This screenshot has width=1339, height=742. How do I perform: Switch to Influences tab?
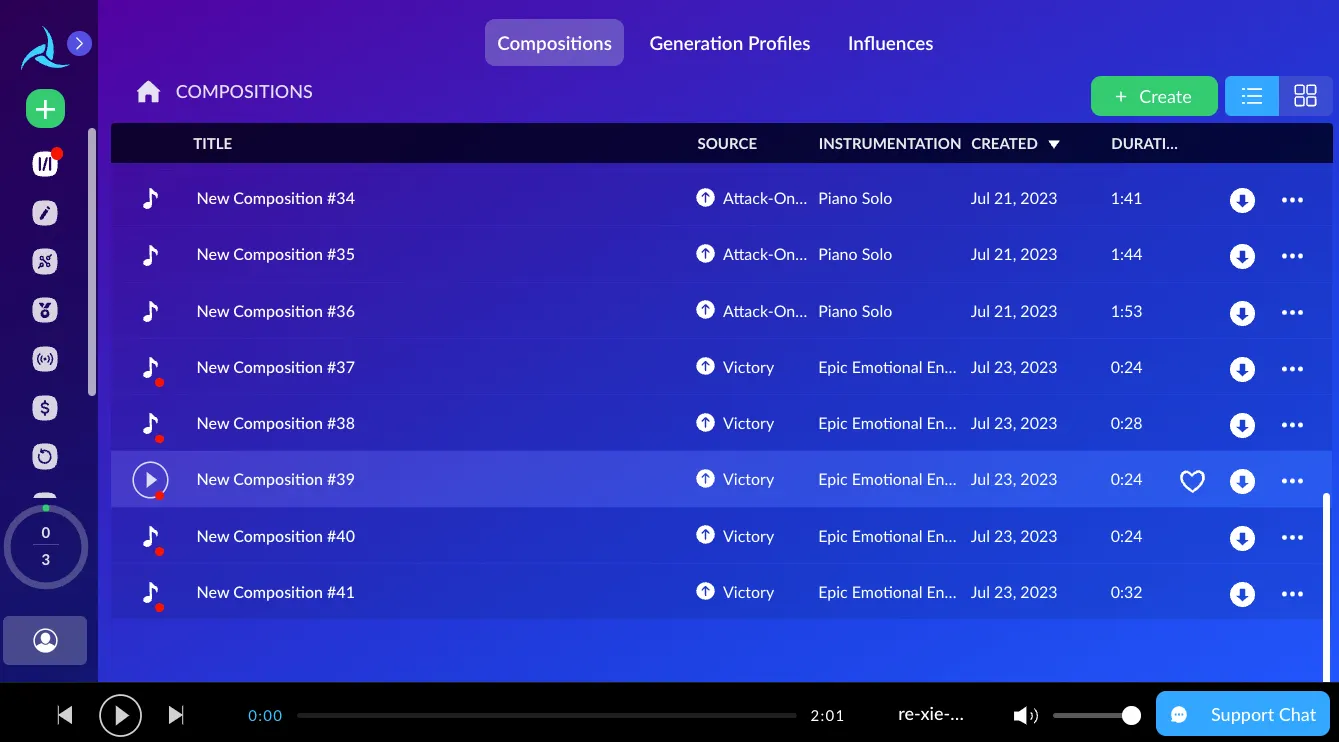890,43
